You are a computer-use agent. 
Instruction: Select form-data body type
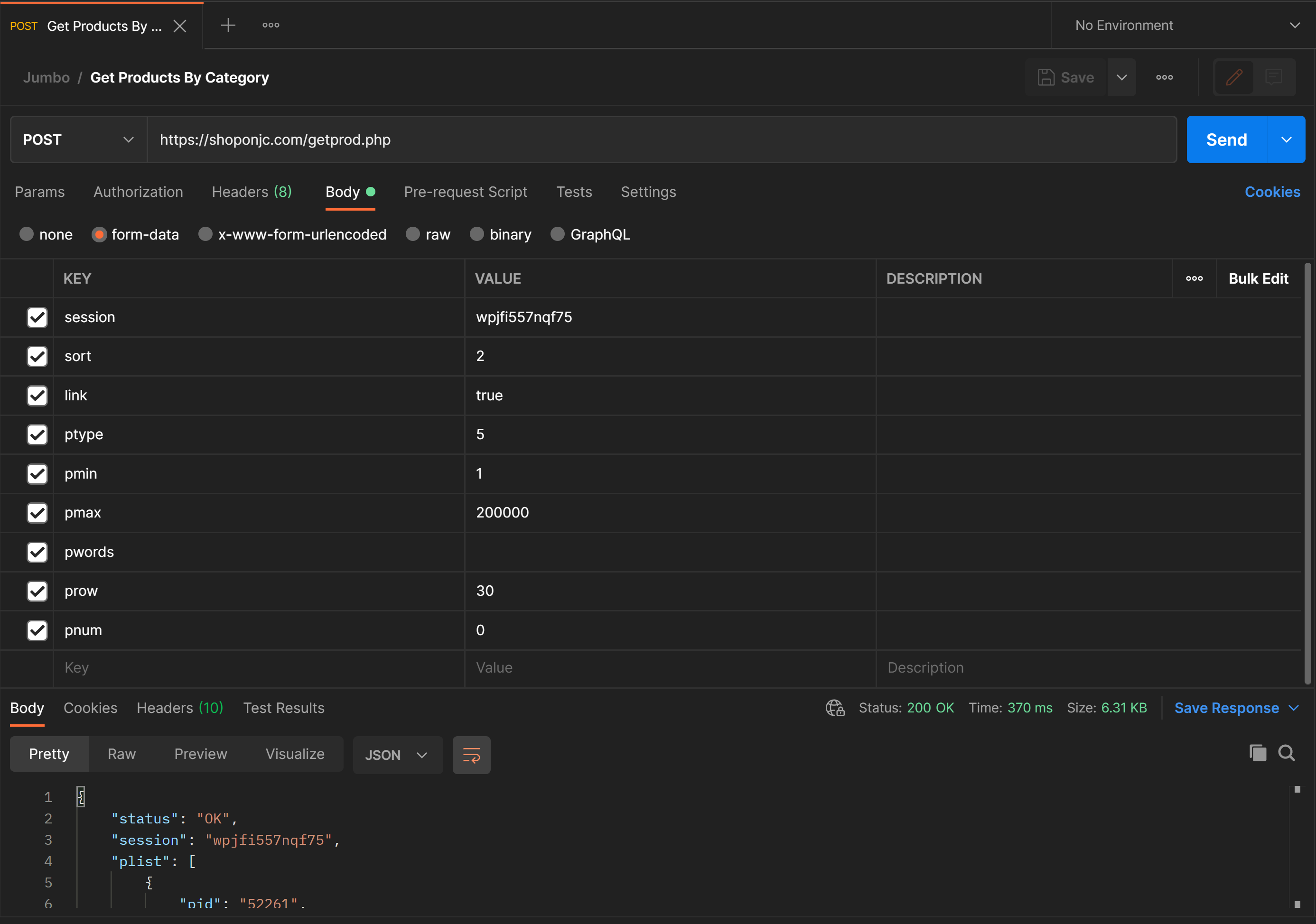pyautogui.click(x=99, y=234)
